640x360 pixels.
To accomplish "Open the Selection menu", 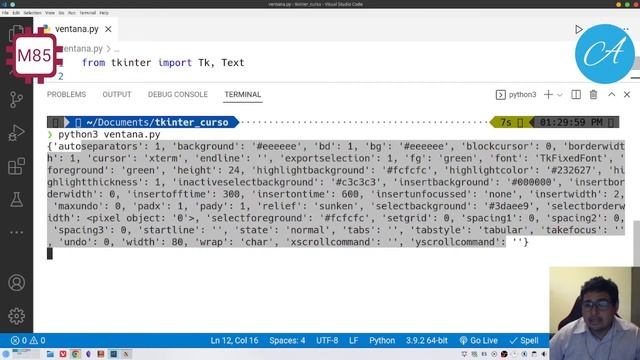I will coord(32,13).
